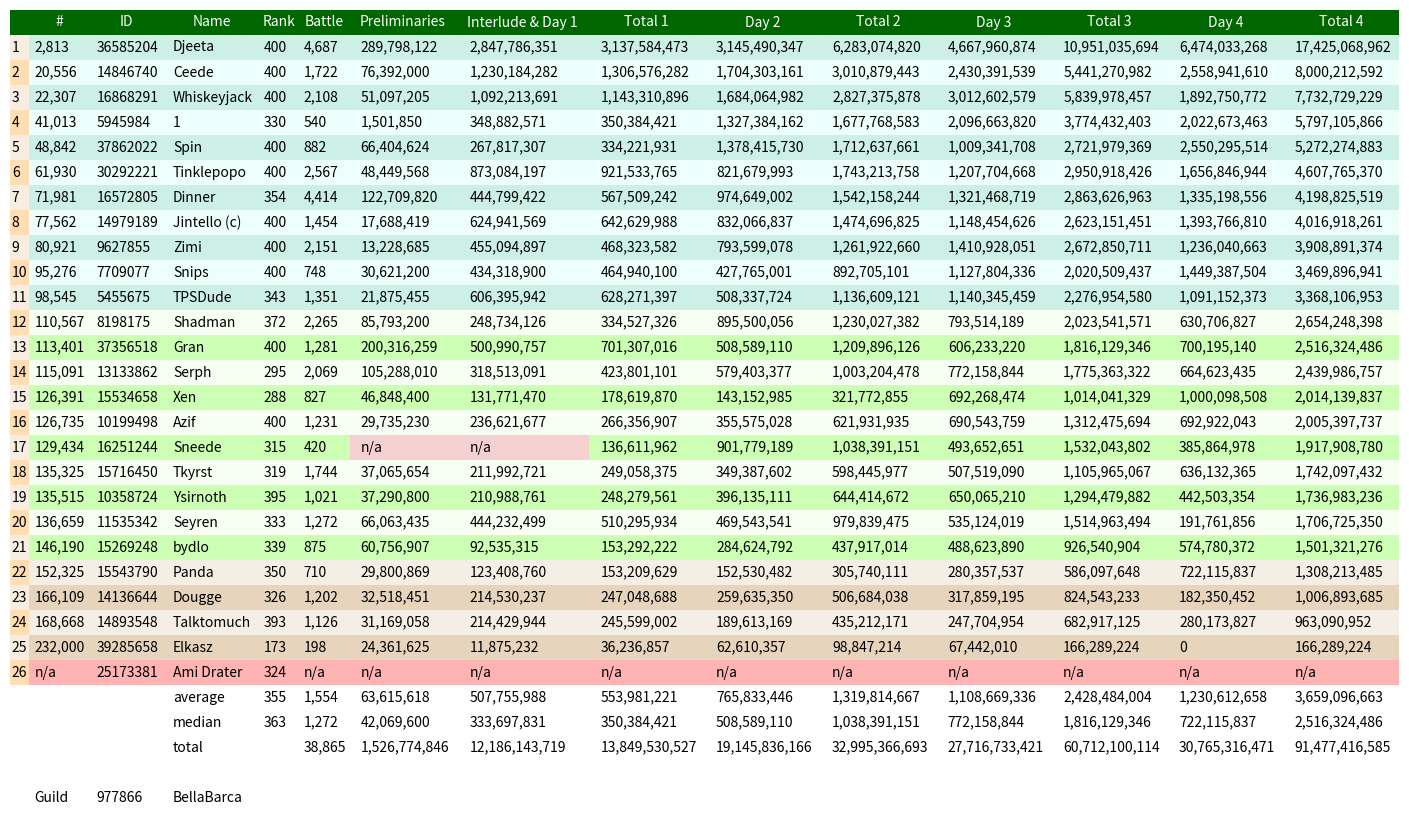Click the grand total 91,477,416,585

(1342, 747)
